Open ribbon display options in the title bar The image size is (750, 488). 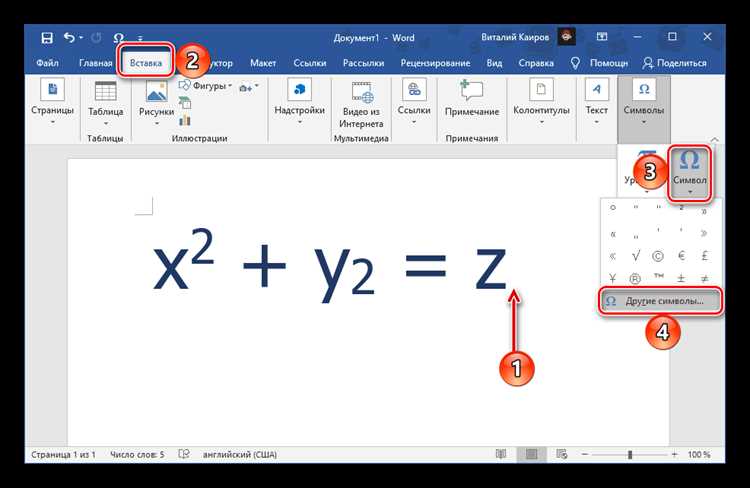pos(602,37)
